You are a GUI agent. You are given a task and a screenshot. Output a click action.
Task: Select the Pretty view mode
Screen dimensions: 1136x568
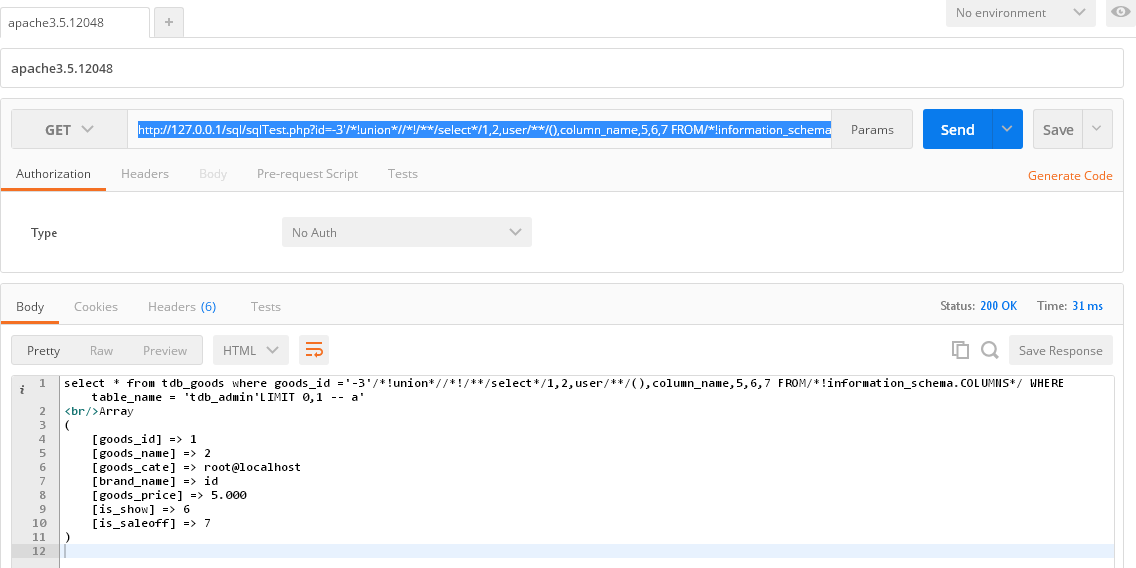pos(43,350)
